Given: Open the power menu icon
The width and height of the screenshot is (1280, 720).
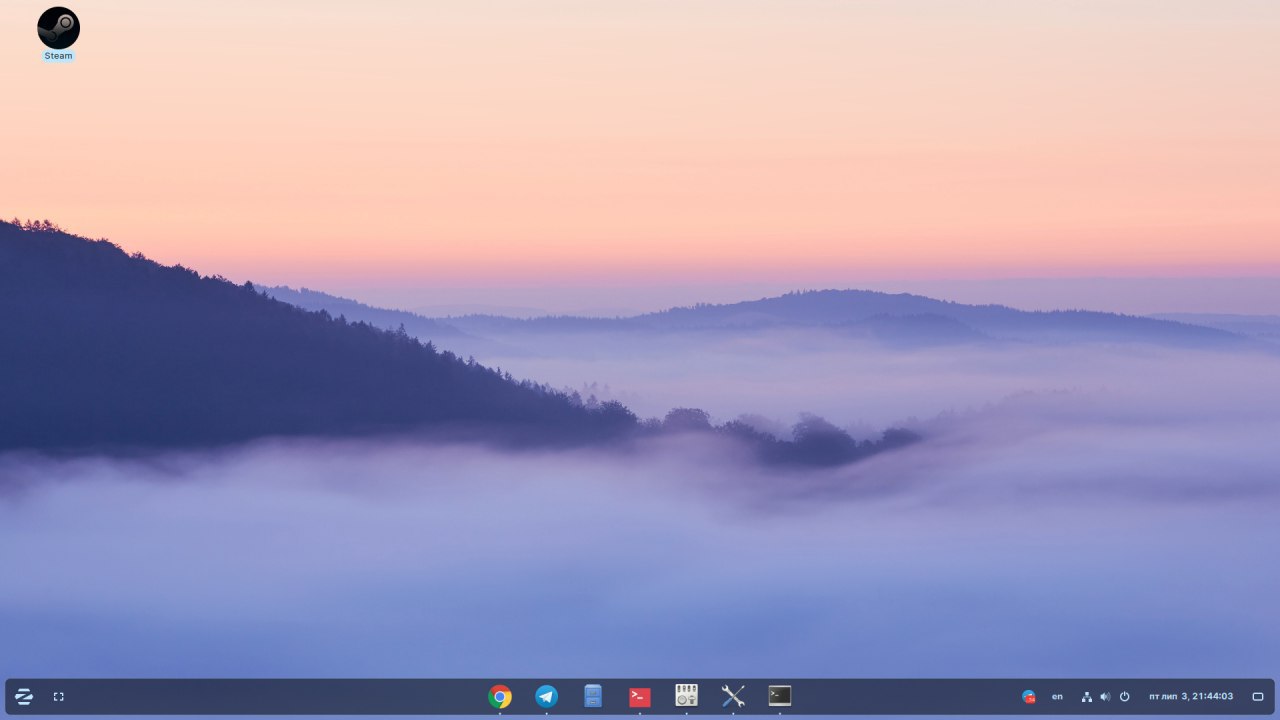Looking at the screenshot, I should 1124,696.
